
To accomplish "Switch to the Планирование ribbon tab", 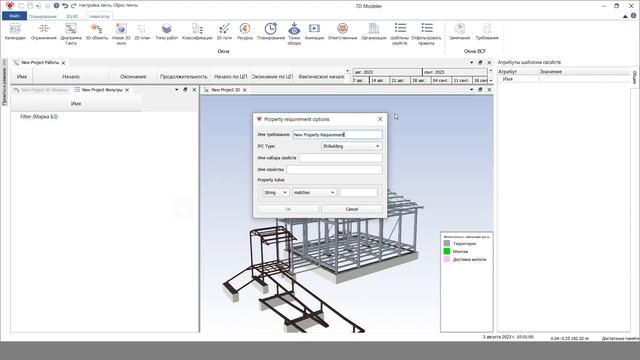I will tap(43, 16).
